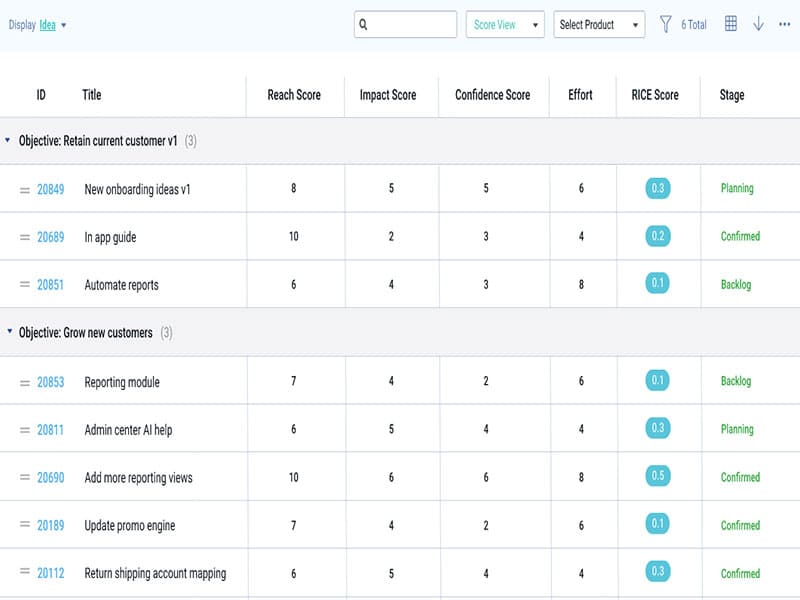Click the download arrow icon
This screenshot has width=800, height=600.
[758, 25]
